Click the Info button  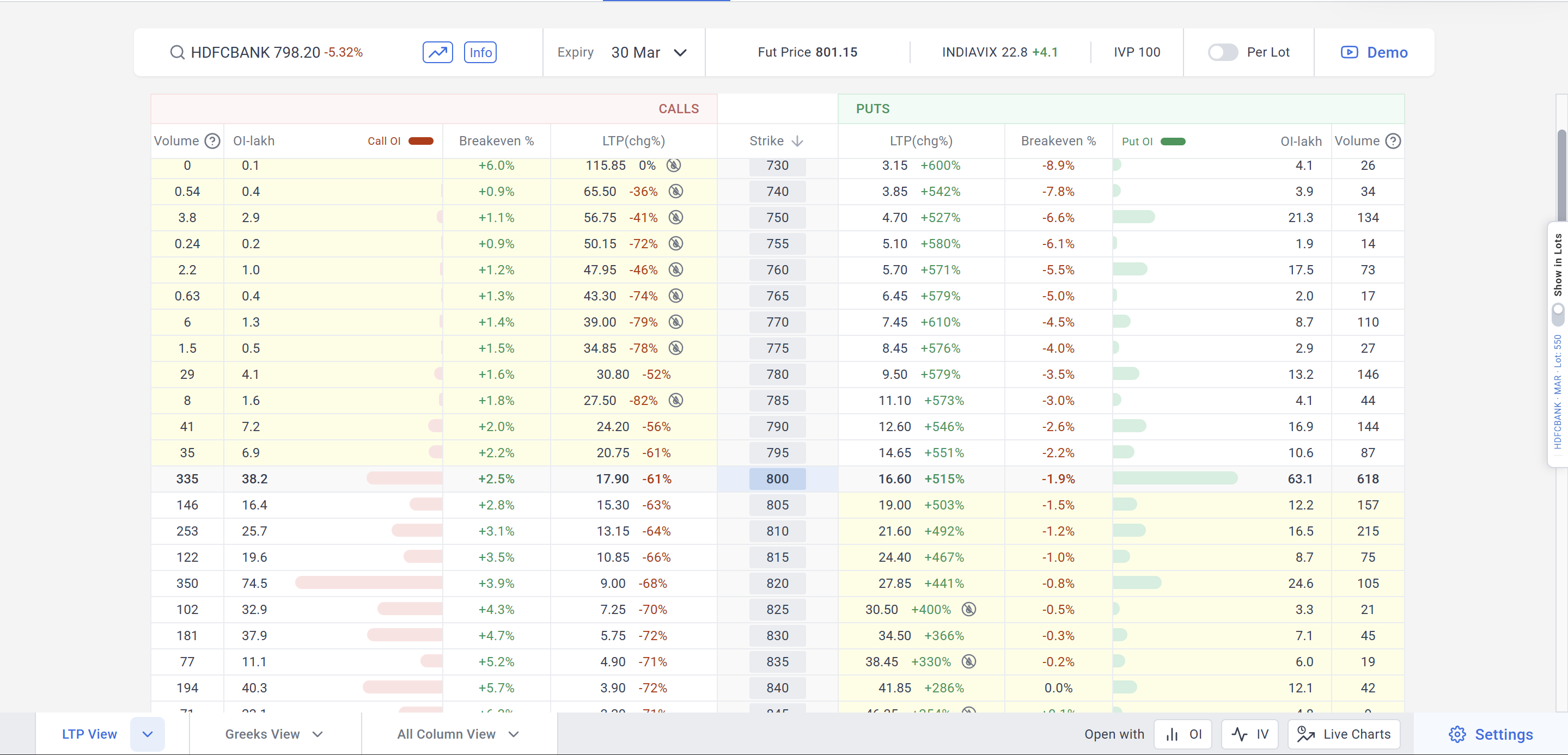point(480,52)
